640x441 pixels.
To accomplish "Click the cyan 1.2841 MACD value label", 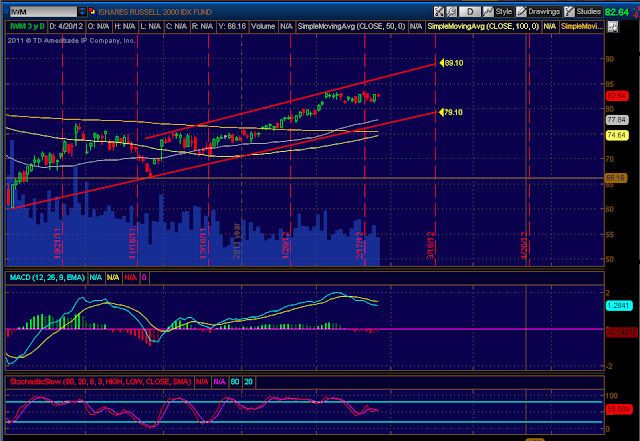I will pos(619,305).
